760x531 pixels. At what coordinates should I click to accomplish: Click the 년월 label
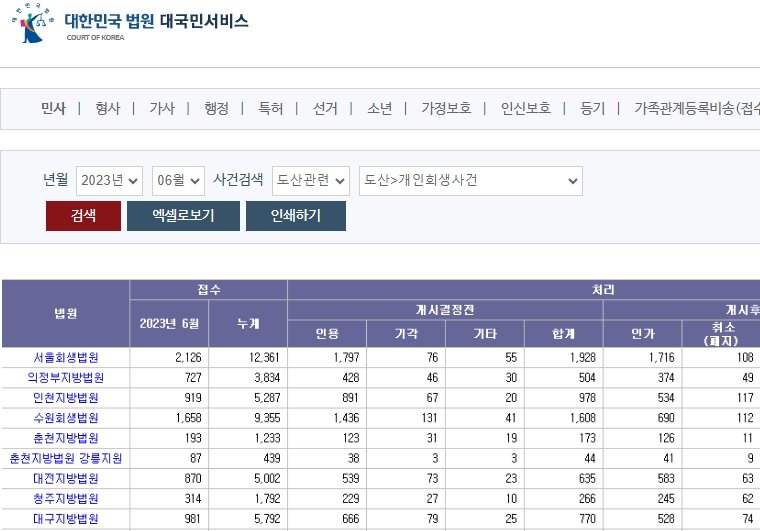pyautogui.click(x=55, y=179)
